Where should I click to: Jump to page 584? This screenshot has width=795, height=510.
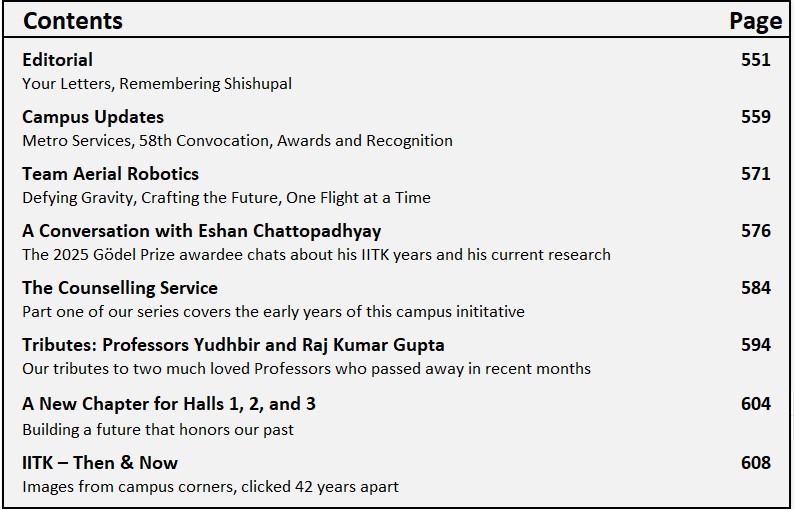755,288
